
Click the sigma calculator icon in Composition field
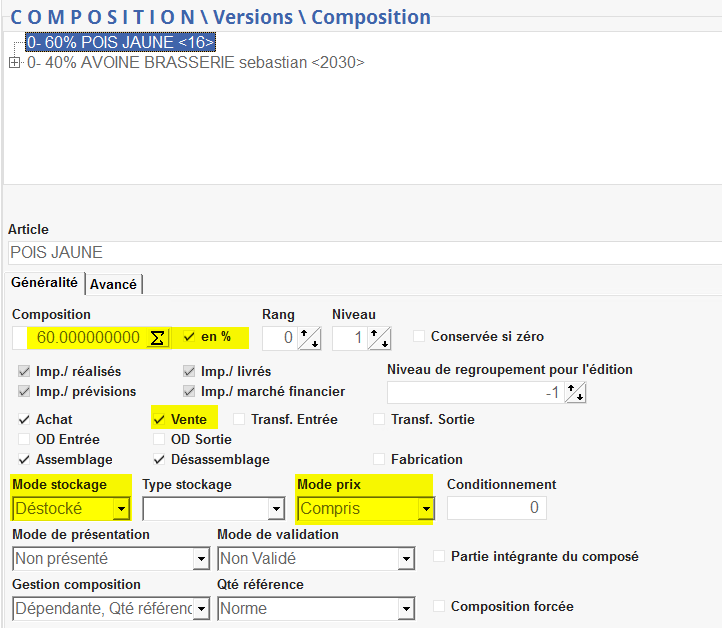tap(157, 338)
